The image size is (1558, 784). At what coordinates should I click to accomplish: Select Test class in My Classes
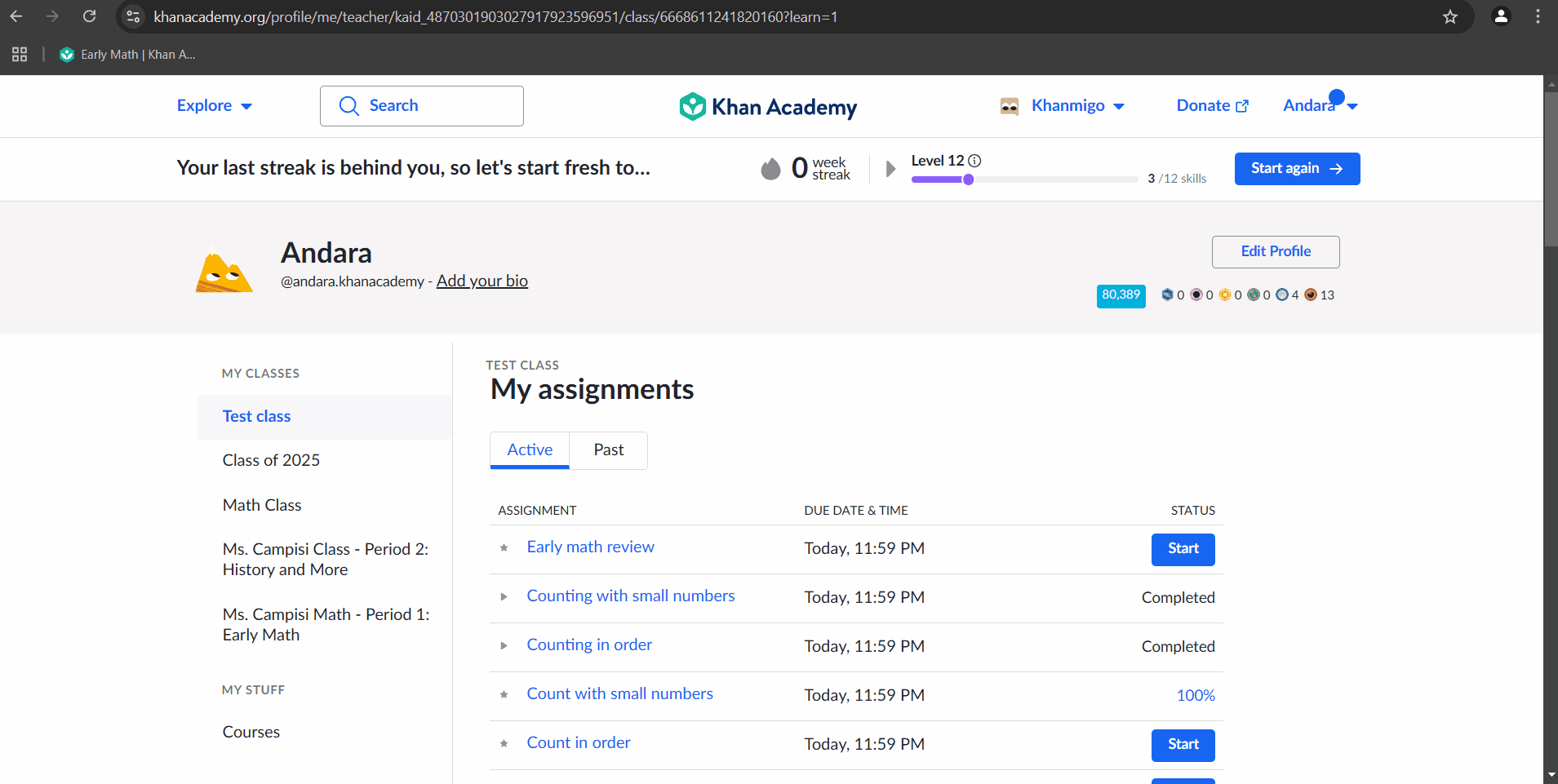[x=325, y=417]
